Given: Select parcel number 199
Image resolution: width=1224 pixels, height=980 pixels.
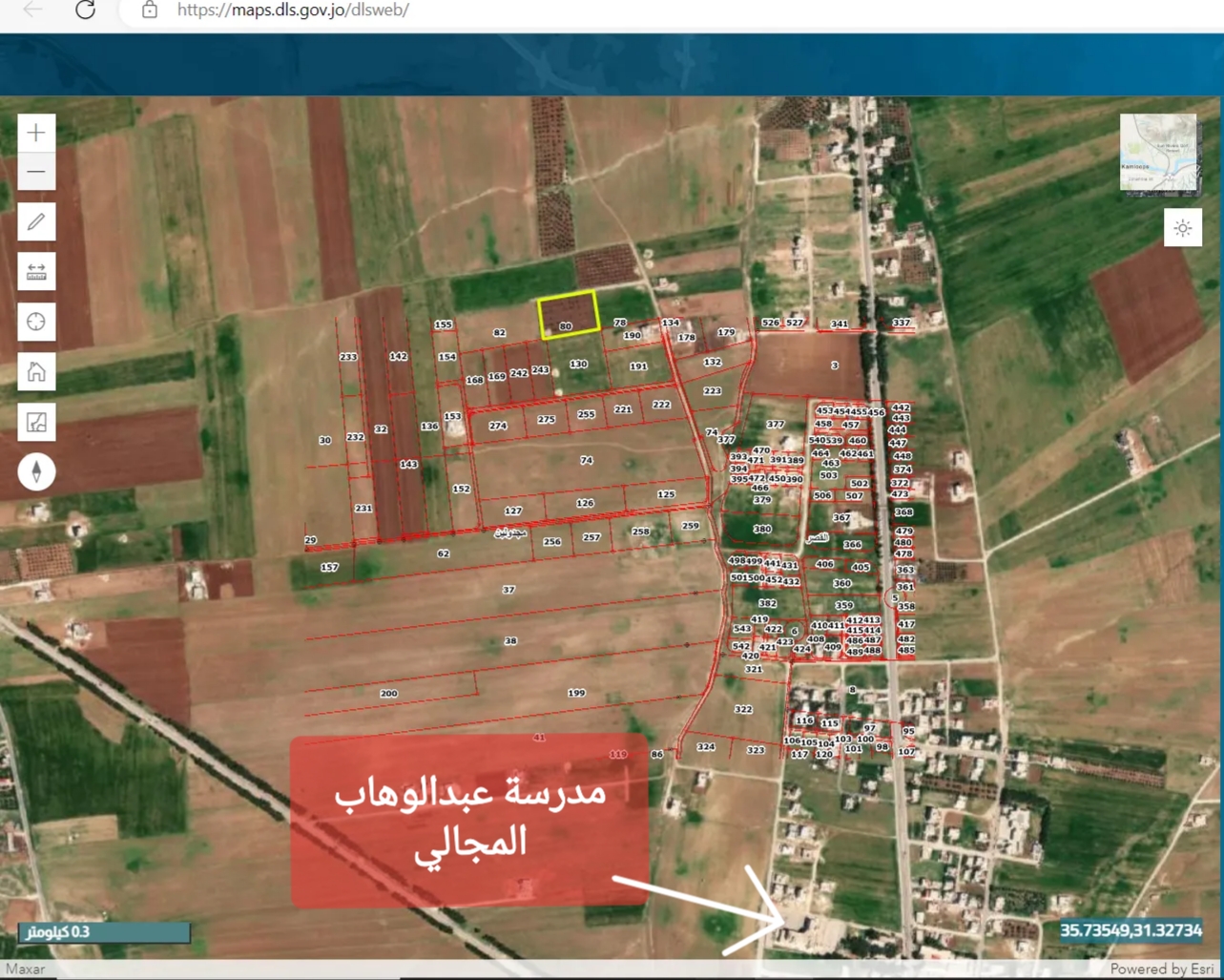Looking at the screenshot, I should click(576, 693).
